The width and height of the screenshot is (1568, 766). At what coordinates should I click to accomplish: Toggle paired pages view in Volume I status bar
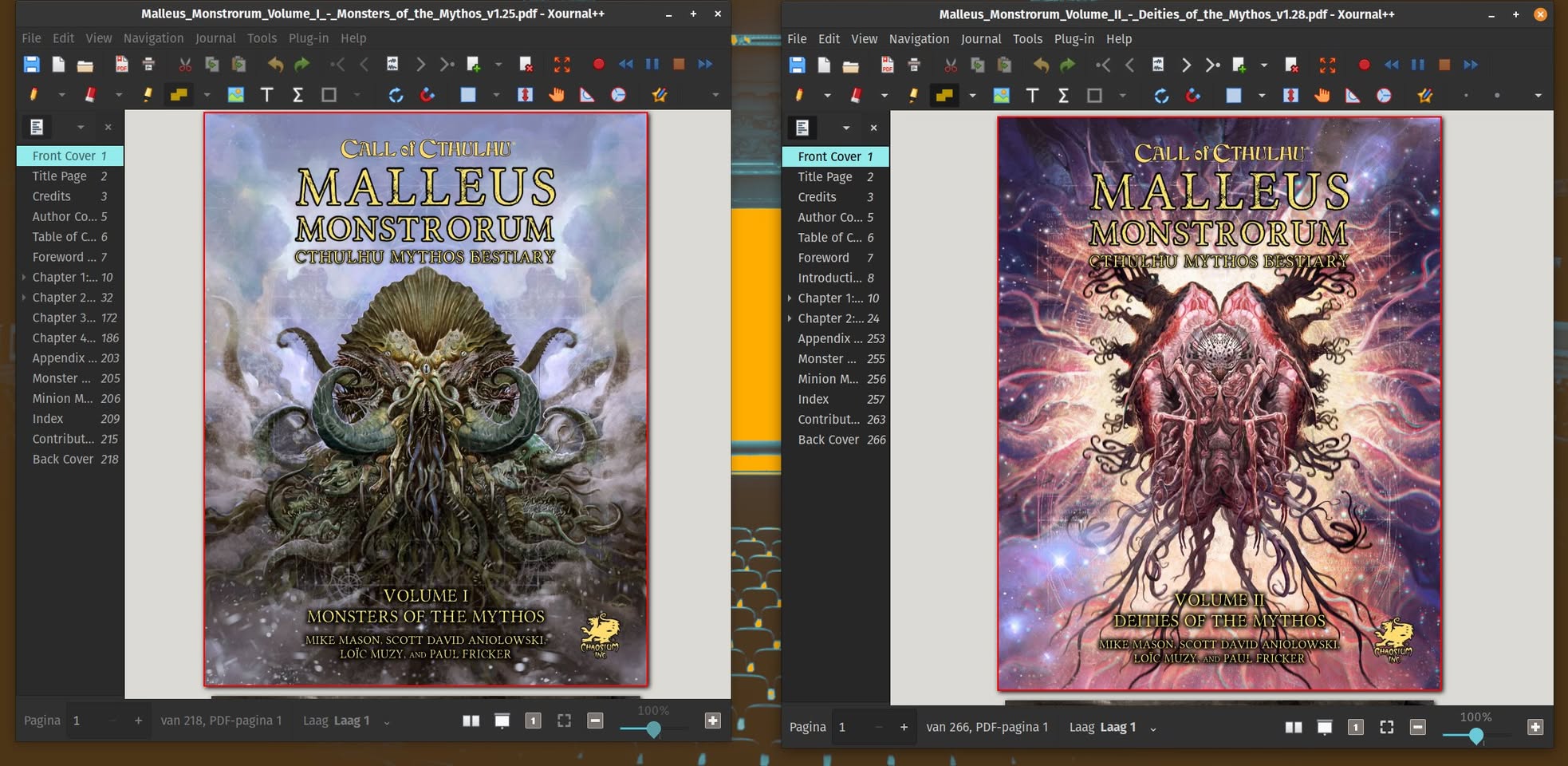[x=471, y=721]
